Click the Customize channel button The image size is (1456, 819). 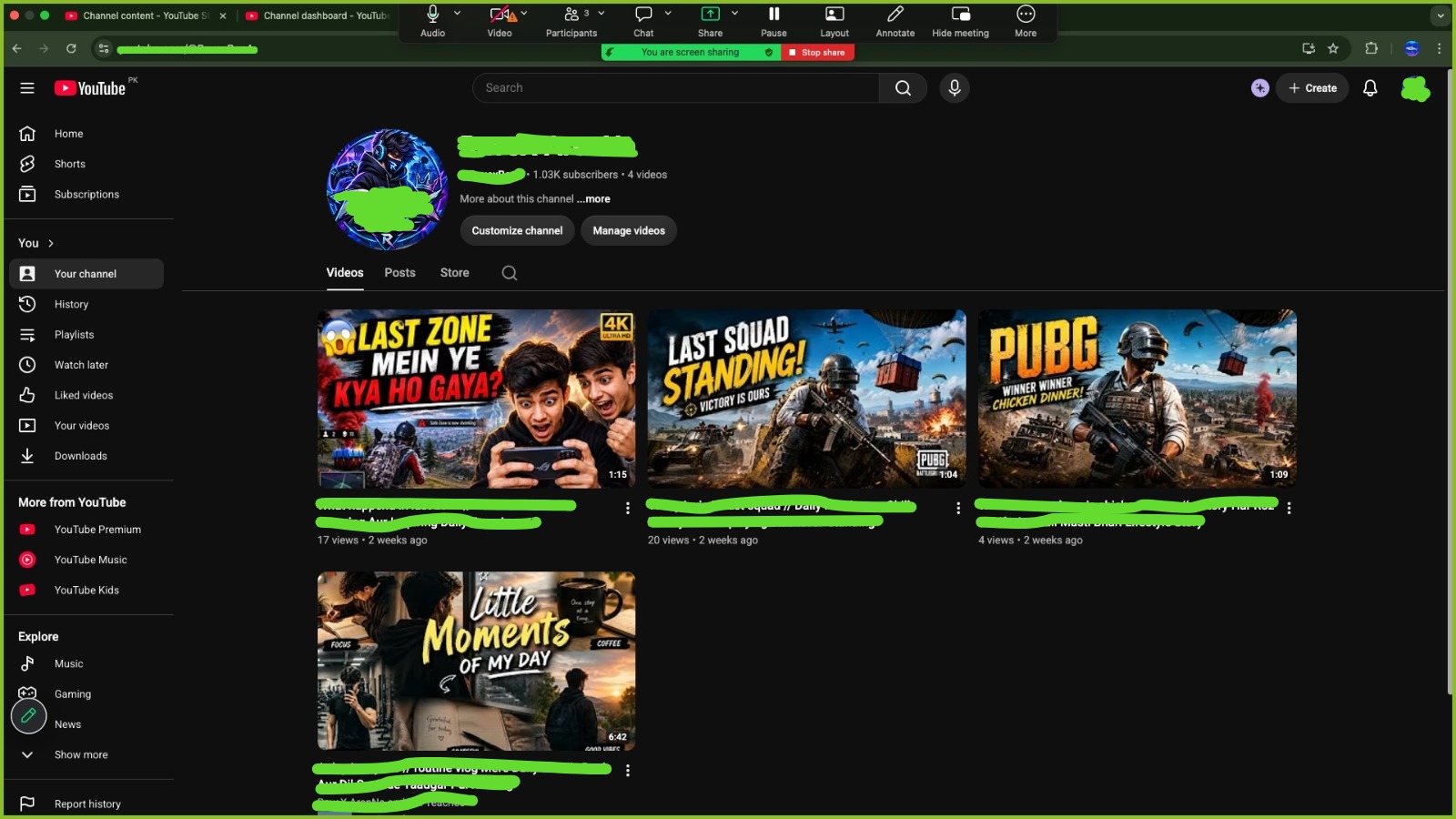[x=517, y=230]
